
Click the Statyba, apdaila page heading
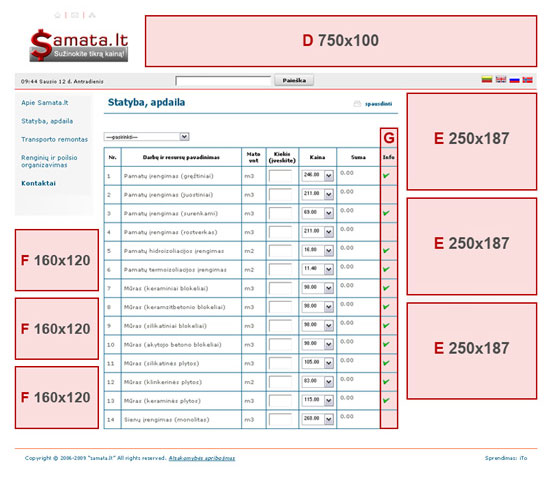pos(146,102)
